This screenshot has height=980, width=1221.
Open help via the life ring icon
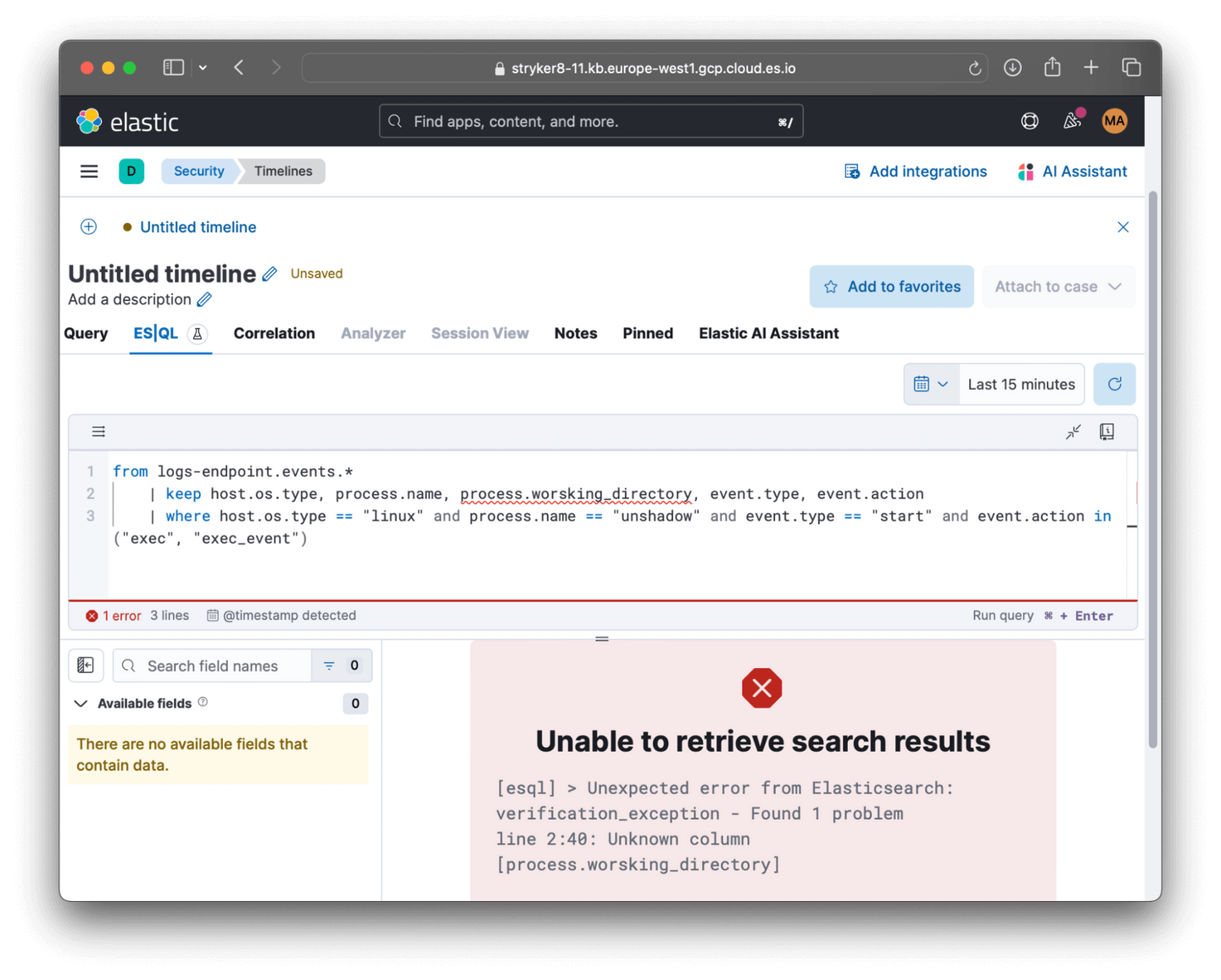pos(1029,121)
